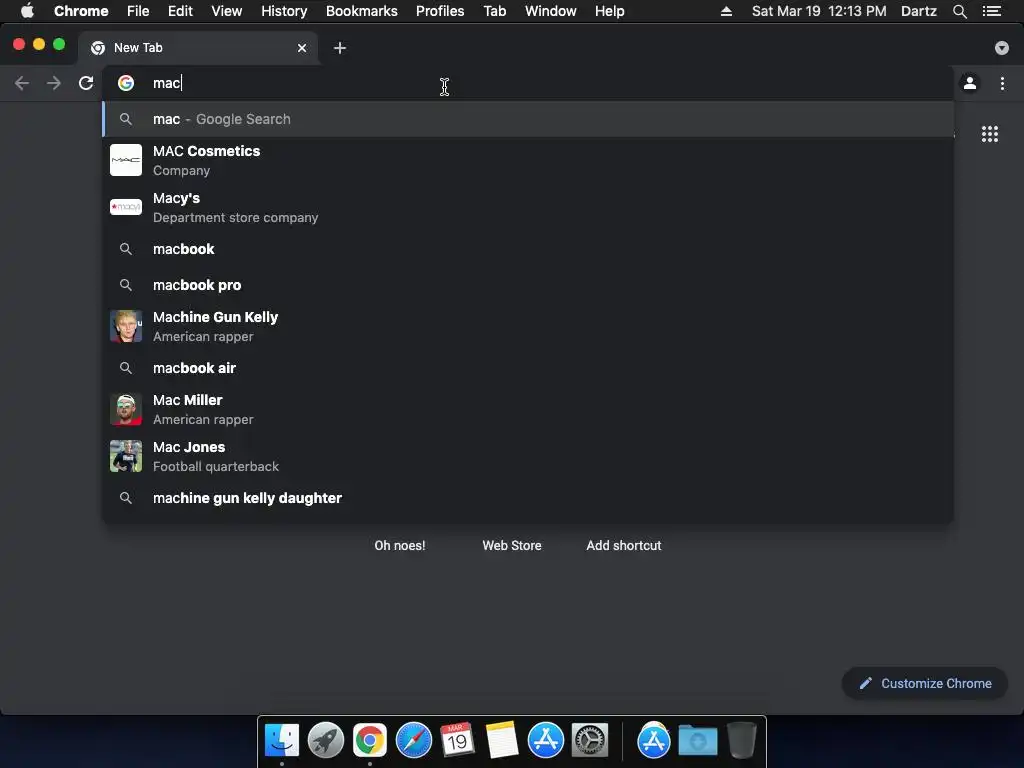This screenshot has height=768, width=1024.
Task: Click the Machine Gun Kelly photo thumbnail
Action: point(125,326)
